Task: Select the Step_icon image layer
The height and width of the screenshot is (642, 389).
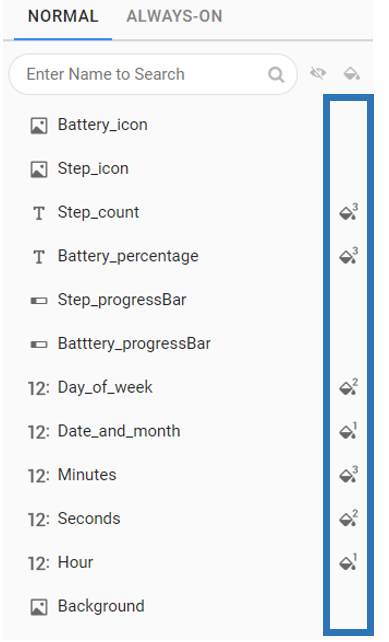Action: (164, 169)
